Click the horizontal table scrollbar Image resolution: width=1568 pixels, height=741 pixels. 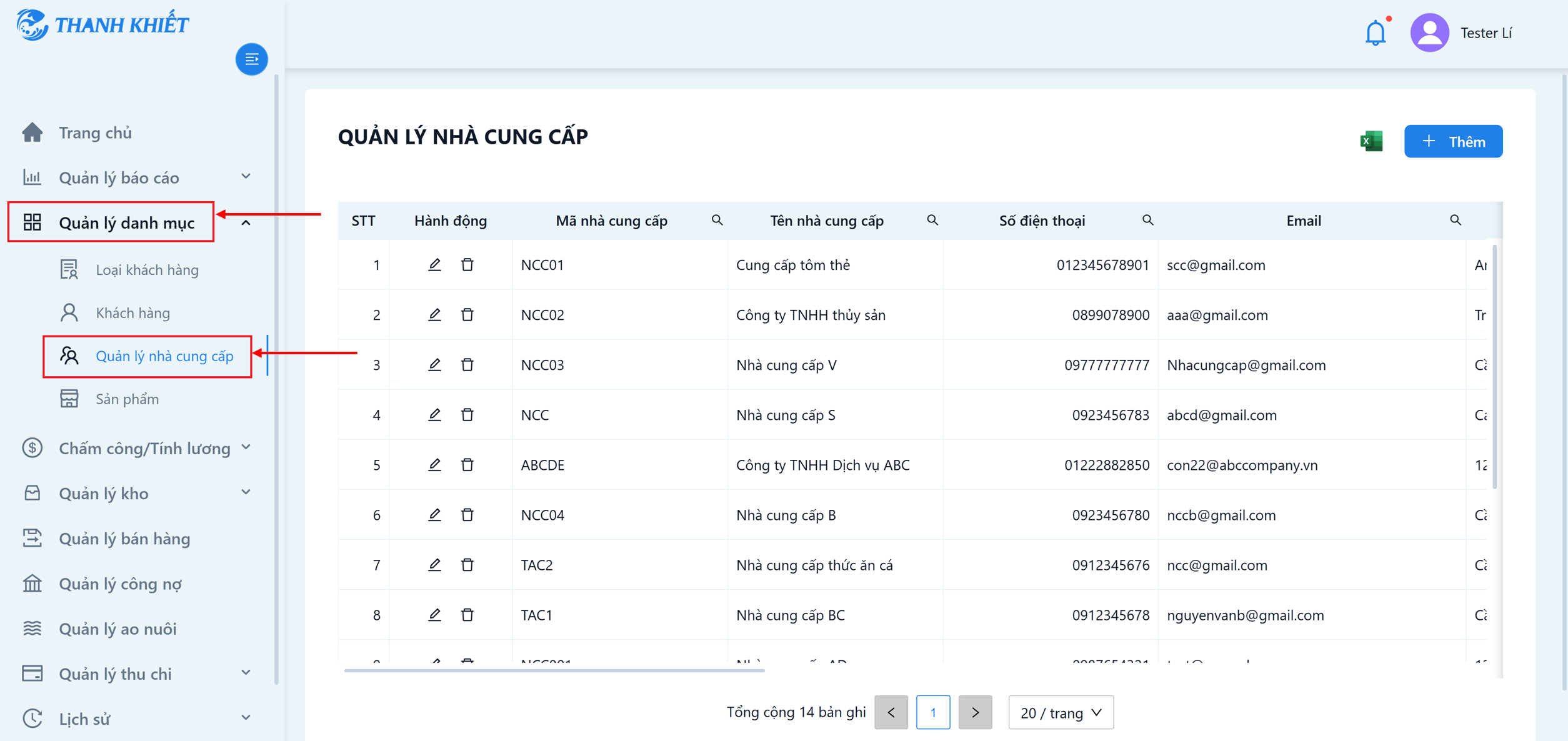tap(554, 670)
